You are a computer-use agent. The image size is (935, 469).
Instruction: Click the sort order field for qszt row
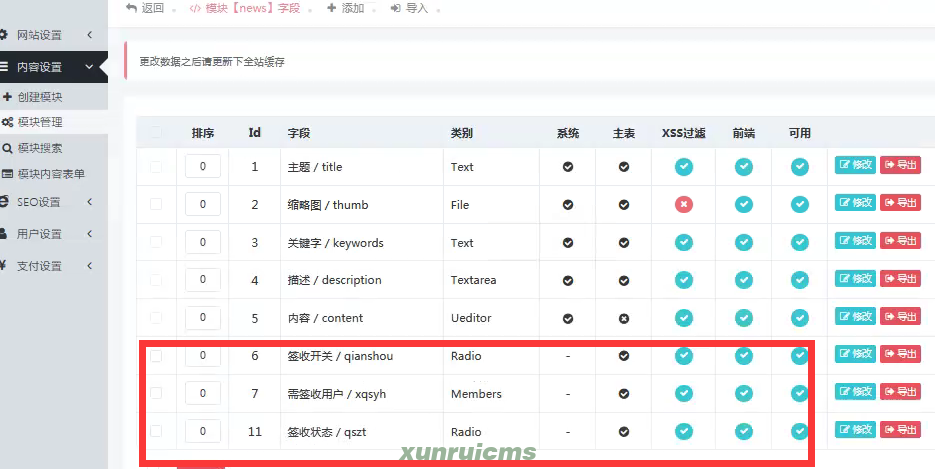[203, 431]
